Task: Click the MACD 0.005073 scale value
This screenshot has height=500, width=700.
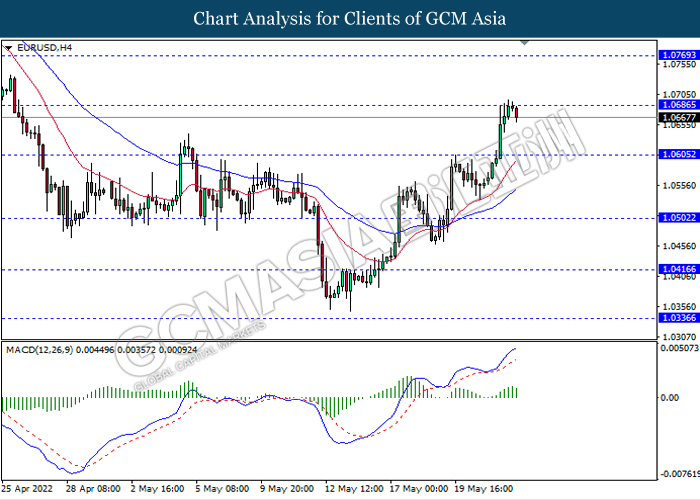Action: point(679,348)
